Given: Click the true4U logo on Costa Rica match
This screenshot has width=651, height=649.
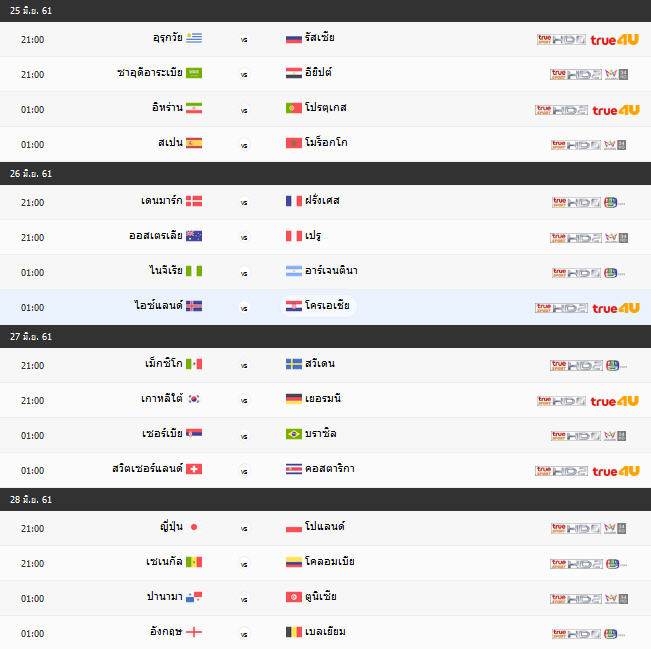Looking at the screenshot, I should click(x=616, y=471).
